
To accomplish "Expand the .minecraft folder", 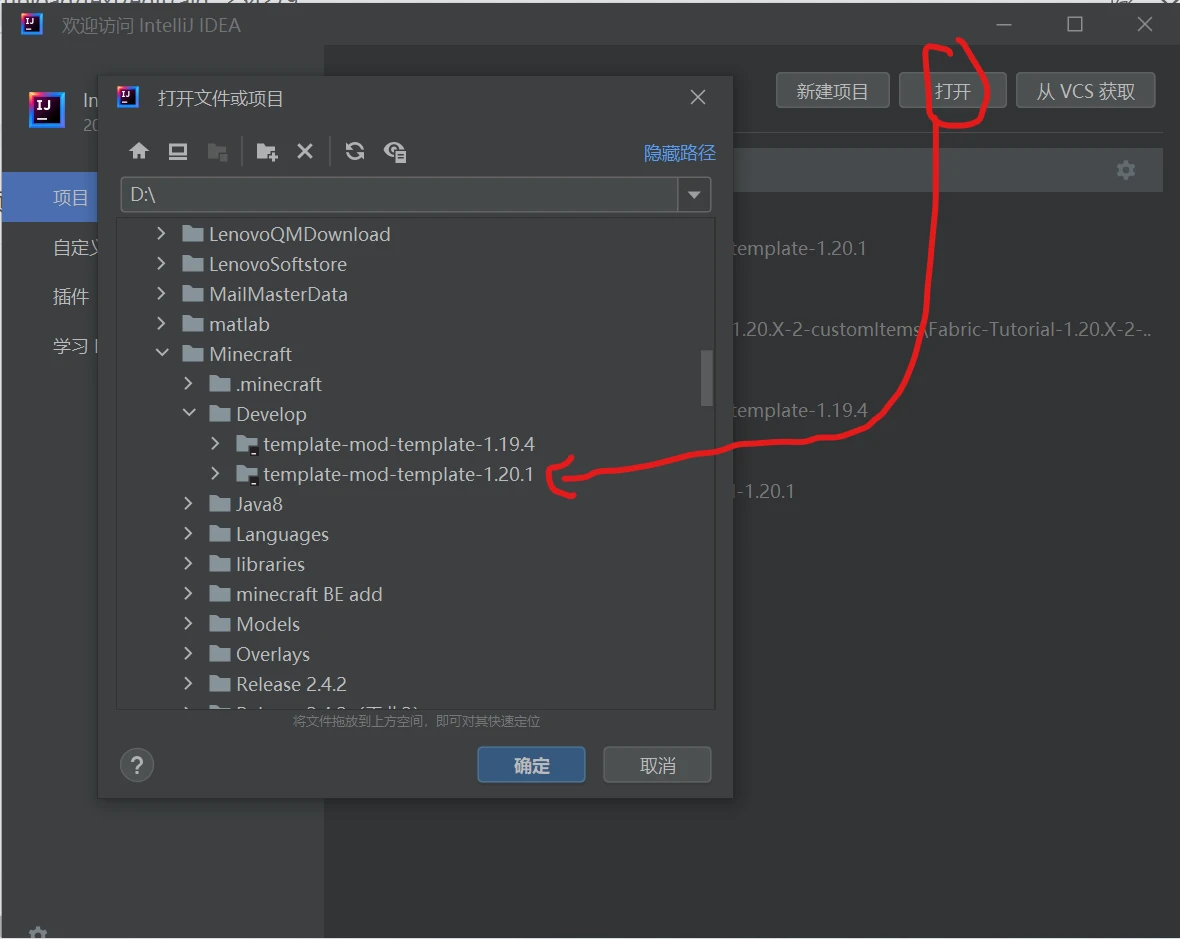I will click(x=188, y=384).
